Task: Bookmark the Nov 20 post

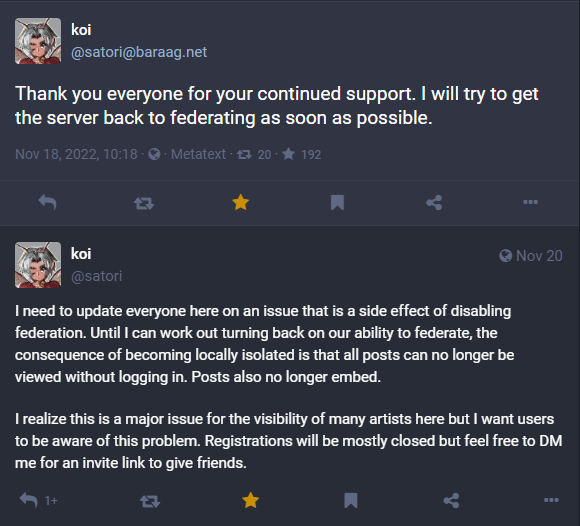Action: point(351,500)
